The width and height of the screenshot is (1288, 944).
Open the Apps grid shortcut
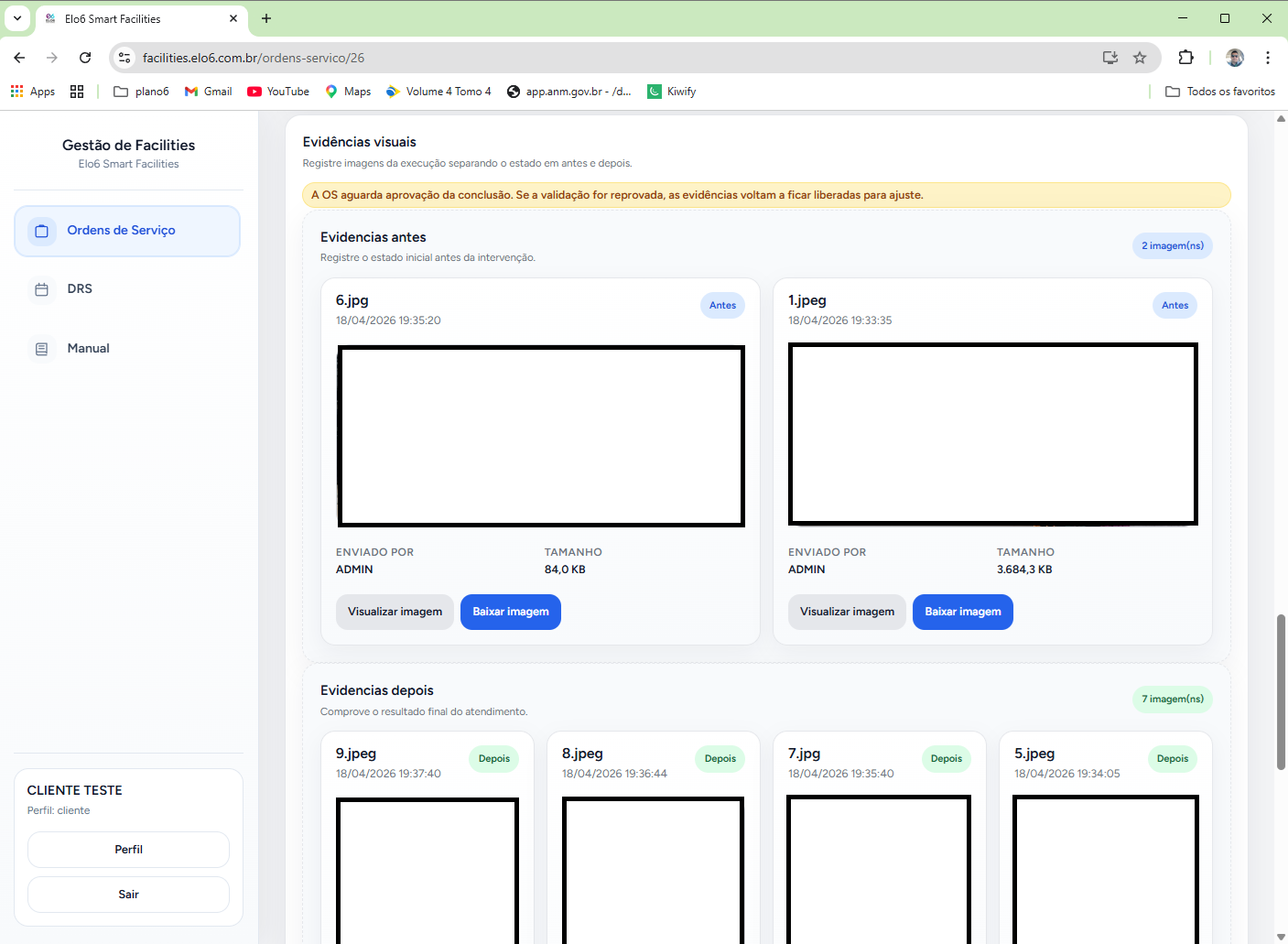(32, 92)
